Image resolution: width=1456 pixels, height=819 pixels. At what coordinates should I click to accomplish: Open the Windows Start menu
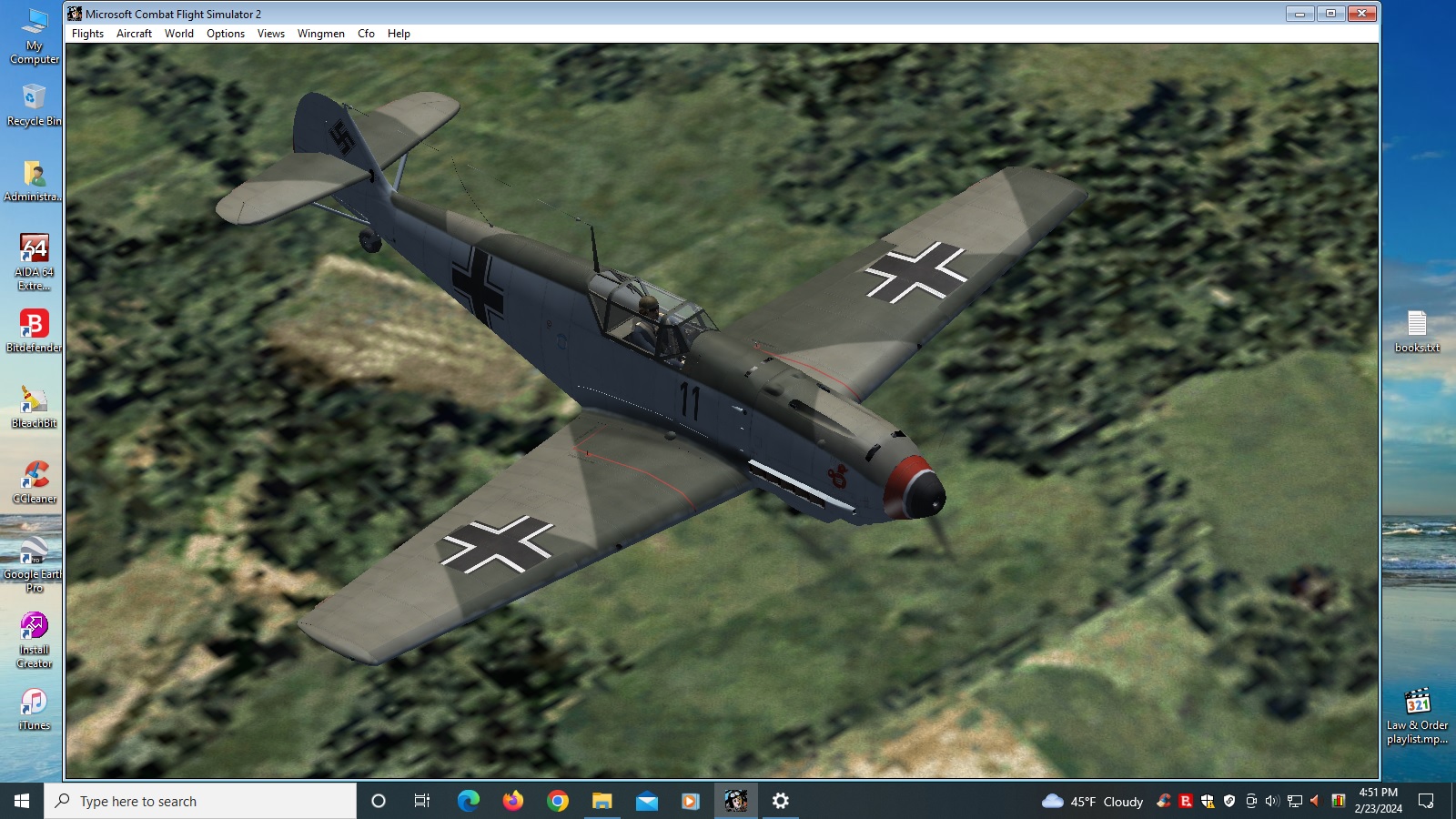pyautogui.click(x=22, y=801)
